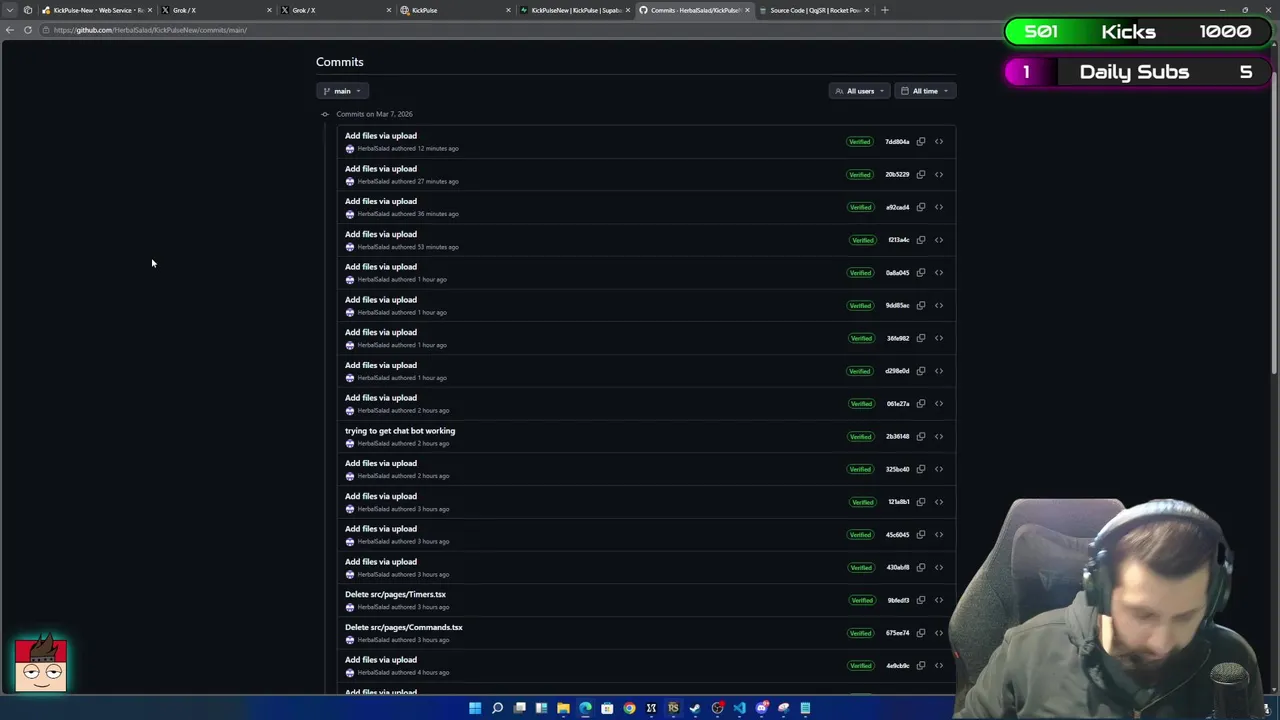Browse repository at commit f213a4c

pyautogui.click(x=939, y=240)
